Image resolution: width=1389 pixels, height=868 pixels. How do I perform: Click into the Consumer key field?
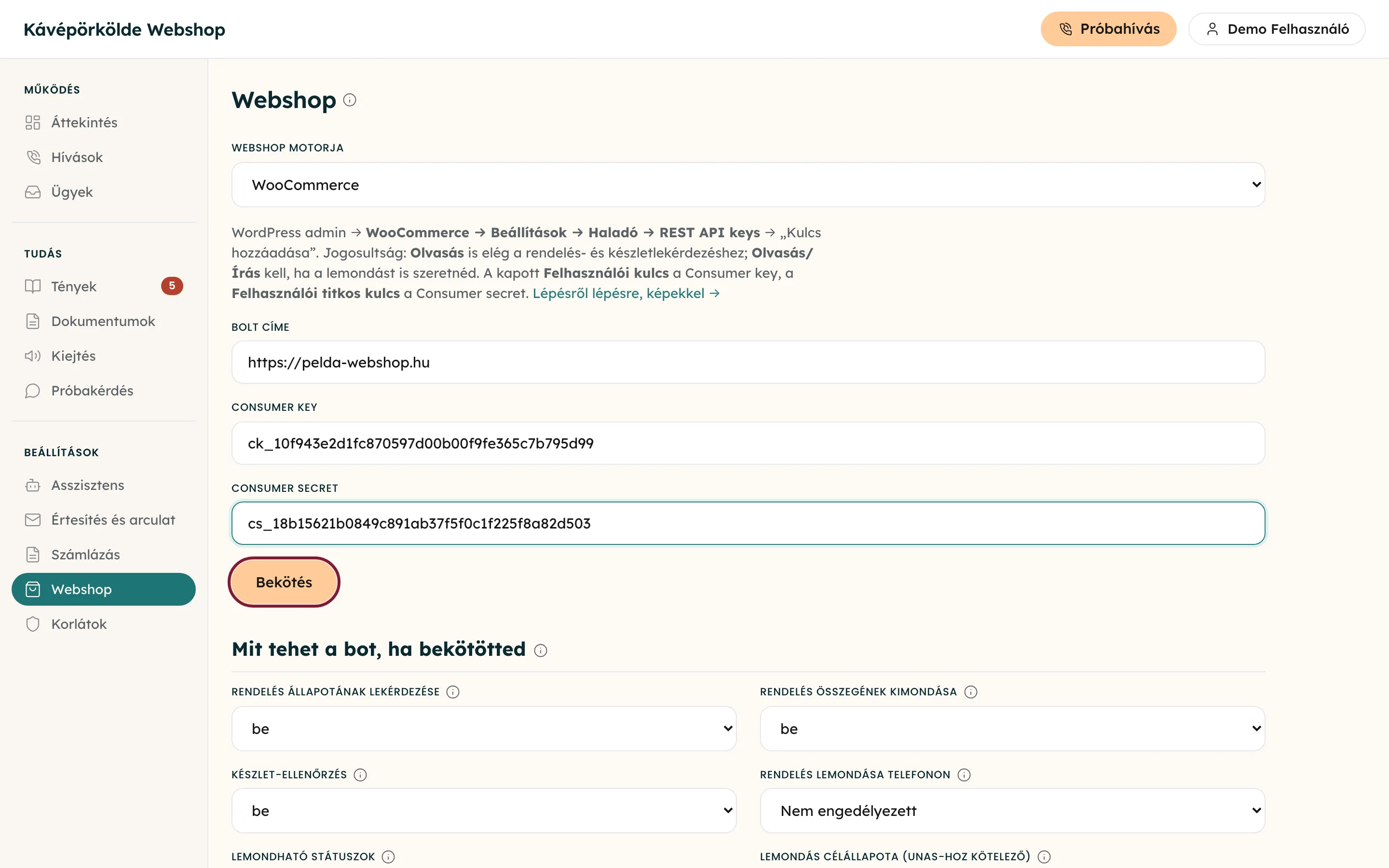748,443
